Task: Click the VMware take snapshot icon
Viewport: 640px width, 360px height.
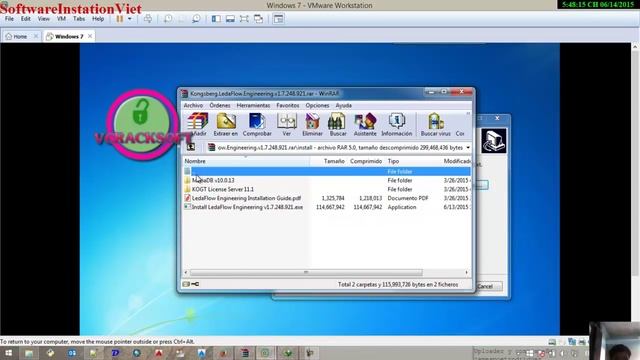Action: tap(168, 19)
